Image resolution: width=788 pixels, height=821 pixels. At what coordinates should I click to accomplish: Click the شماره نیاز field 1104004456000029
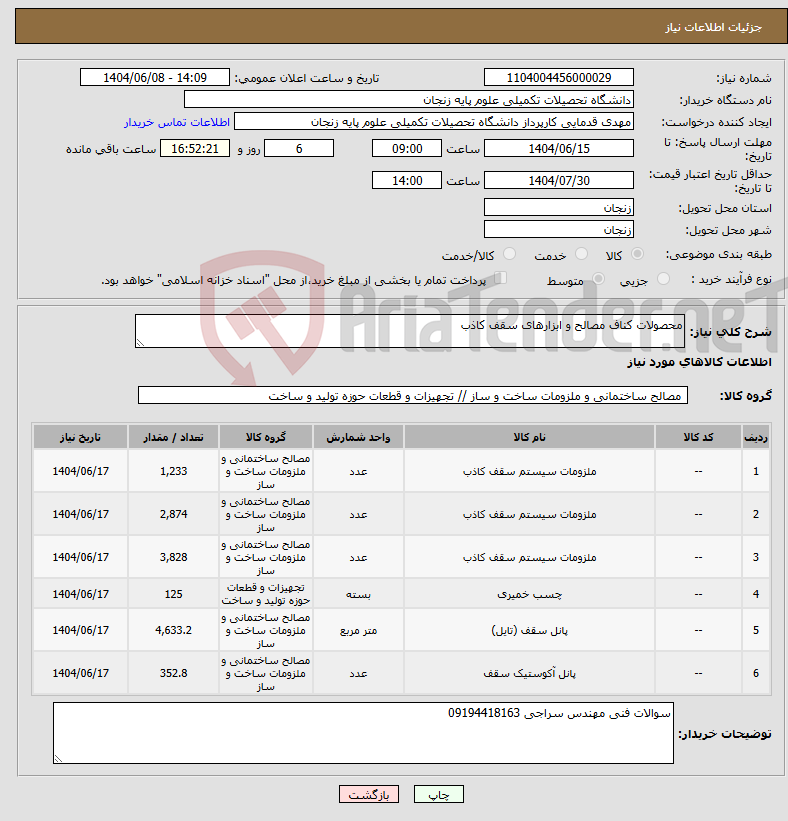pyautogui.click(x=559, y=77)
